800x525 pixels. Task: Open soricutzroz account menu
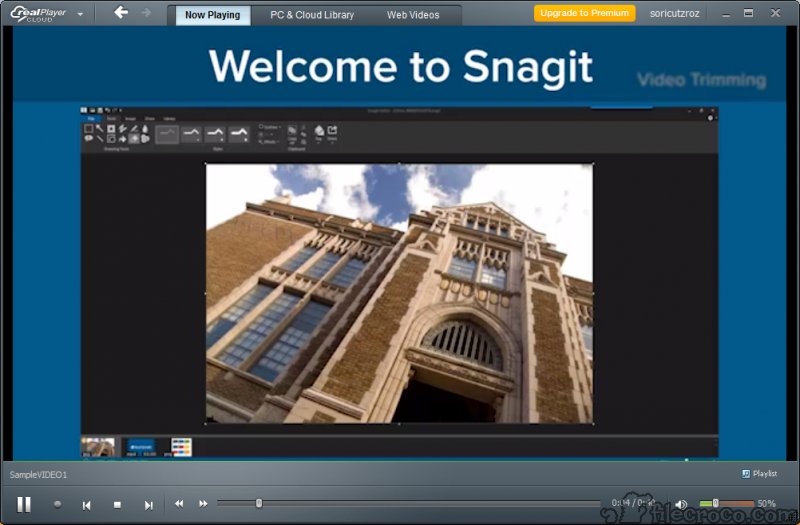coord(674,14)
